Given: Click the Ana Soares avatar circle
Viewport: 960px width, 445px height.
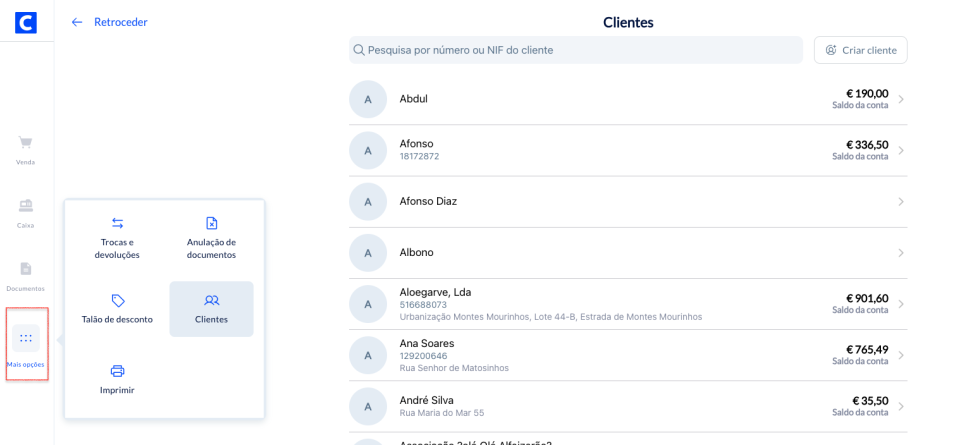Looking at the screenshot, I should click(368, 355).
